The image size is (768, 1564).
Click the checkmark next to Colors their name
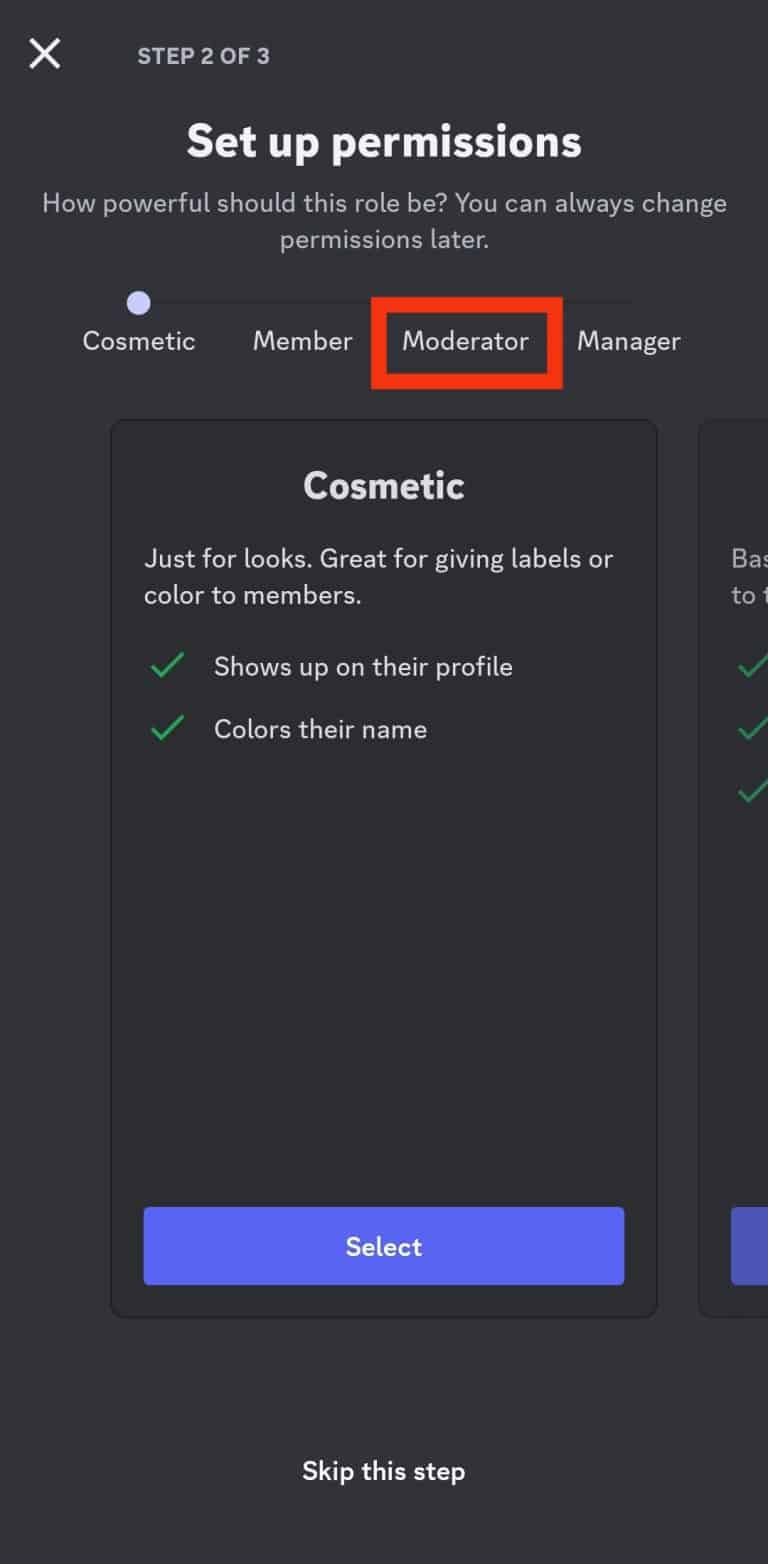tap(168, 728)
